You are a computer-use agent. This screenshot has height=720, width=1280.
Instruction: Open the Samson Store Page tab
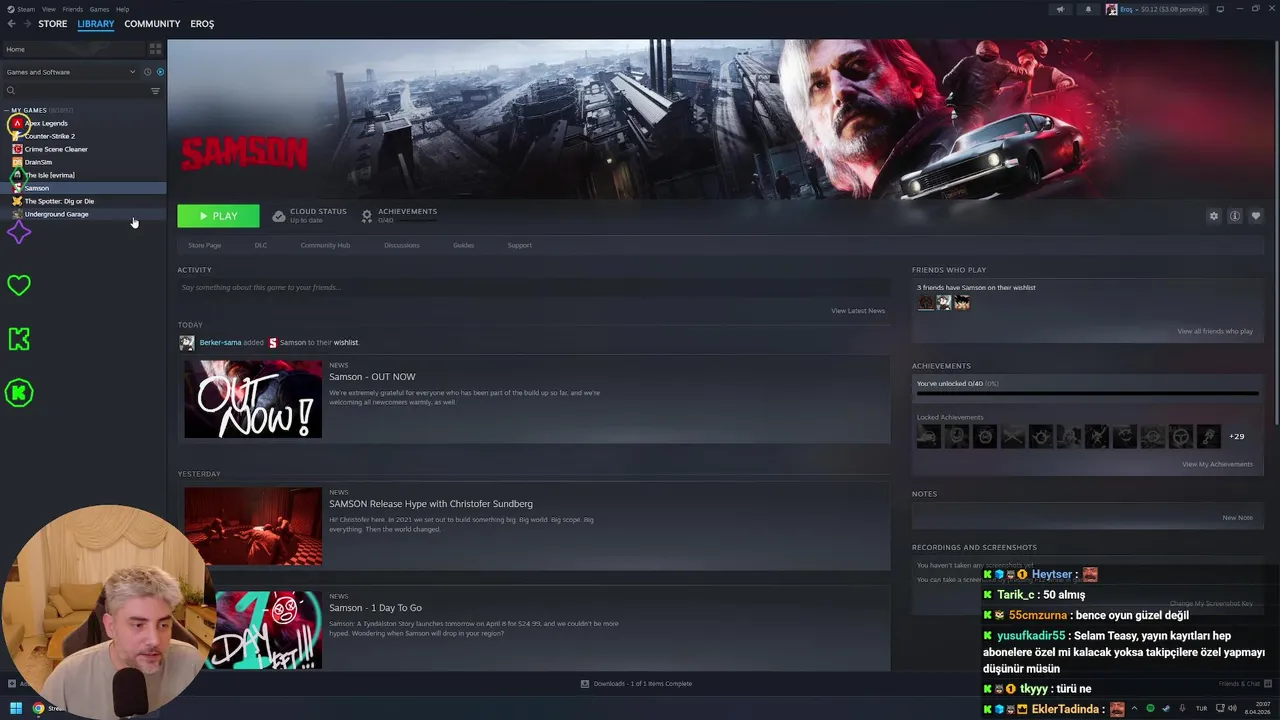tap(205, 245)
